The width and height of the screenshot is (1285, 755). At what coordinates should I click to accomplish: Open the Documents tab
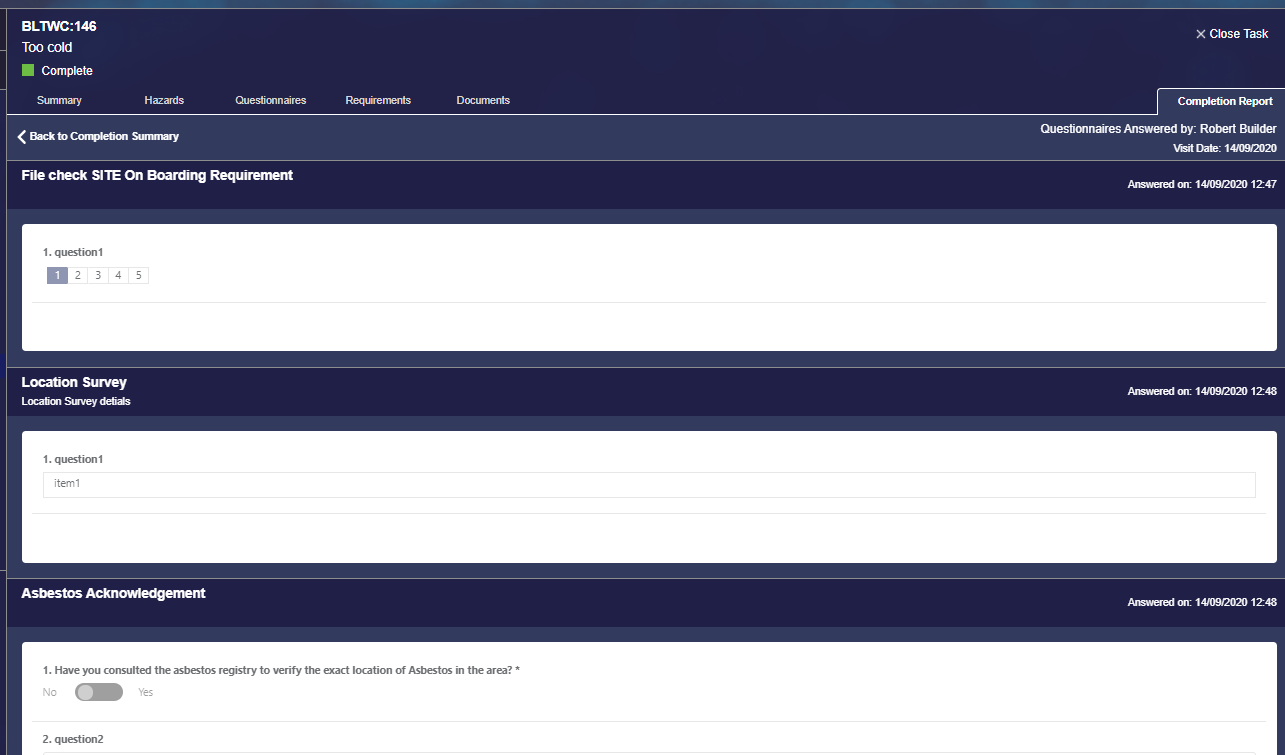click(483, 100)
